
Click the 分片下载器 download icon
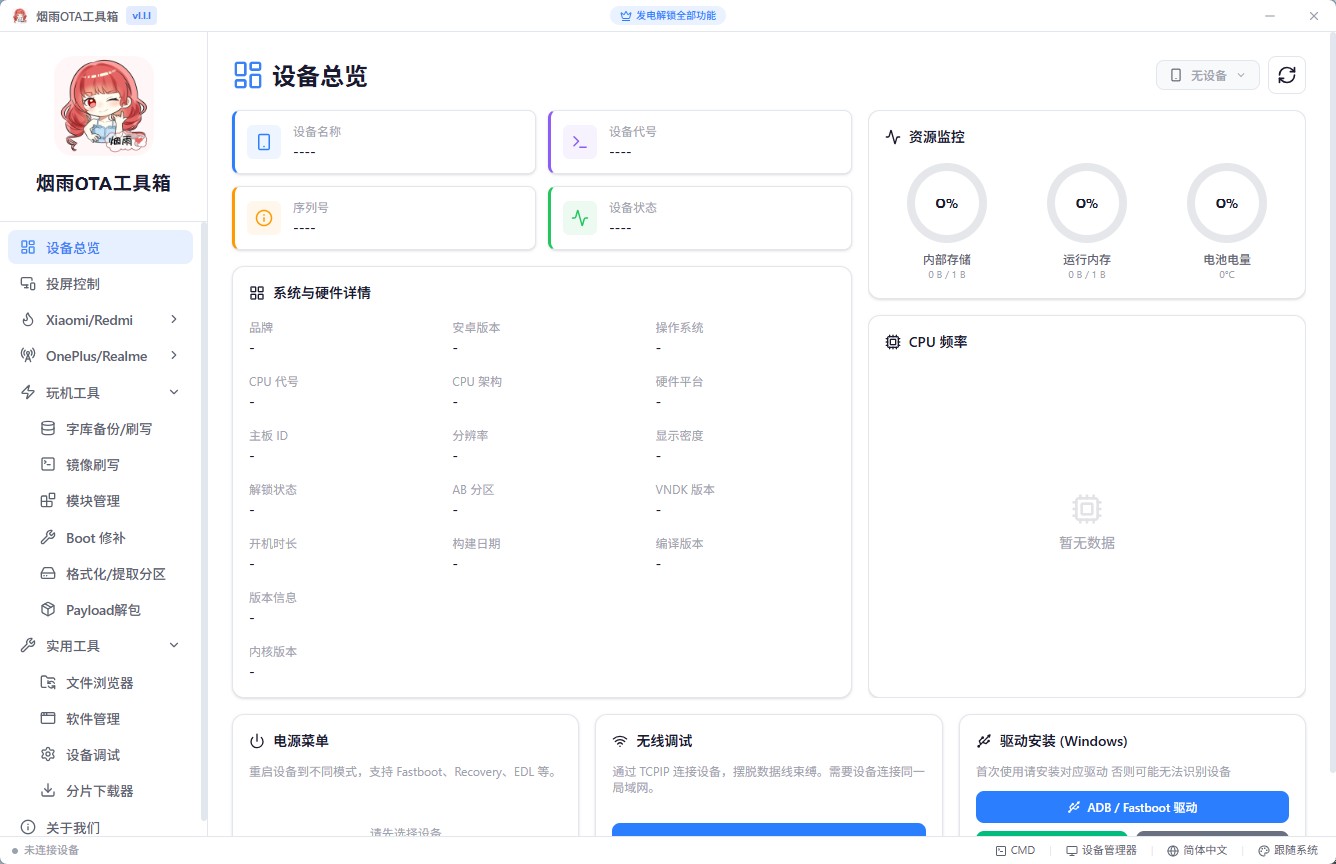(x=47, y=791)
